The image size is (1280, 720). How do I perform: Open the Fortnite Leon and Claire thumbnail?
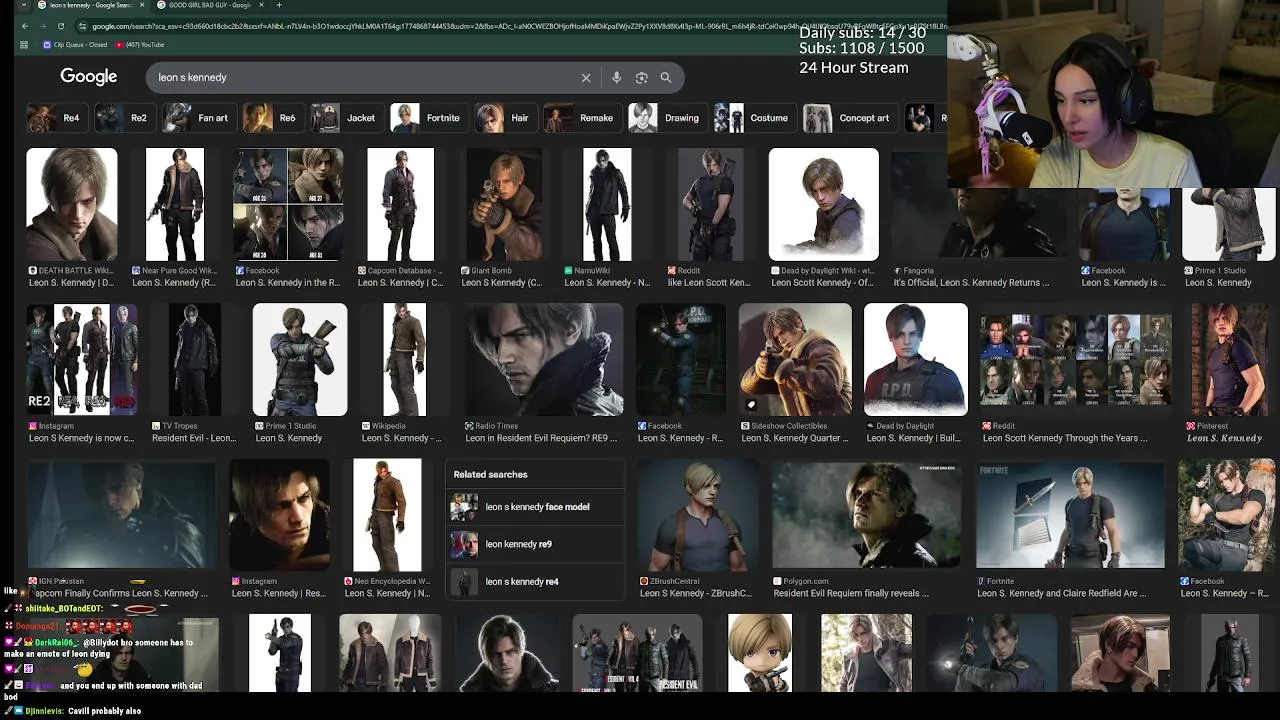pyautogui.click(x=1071, y=515)
